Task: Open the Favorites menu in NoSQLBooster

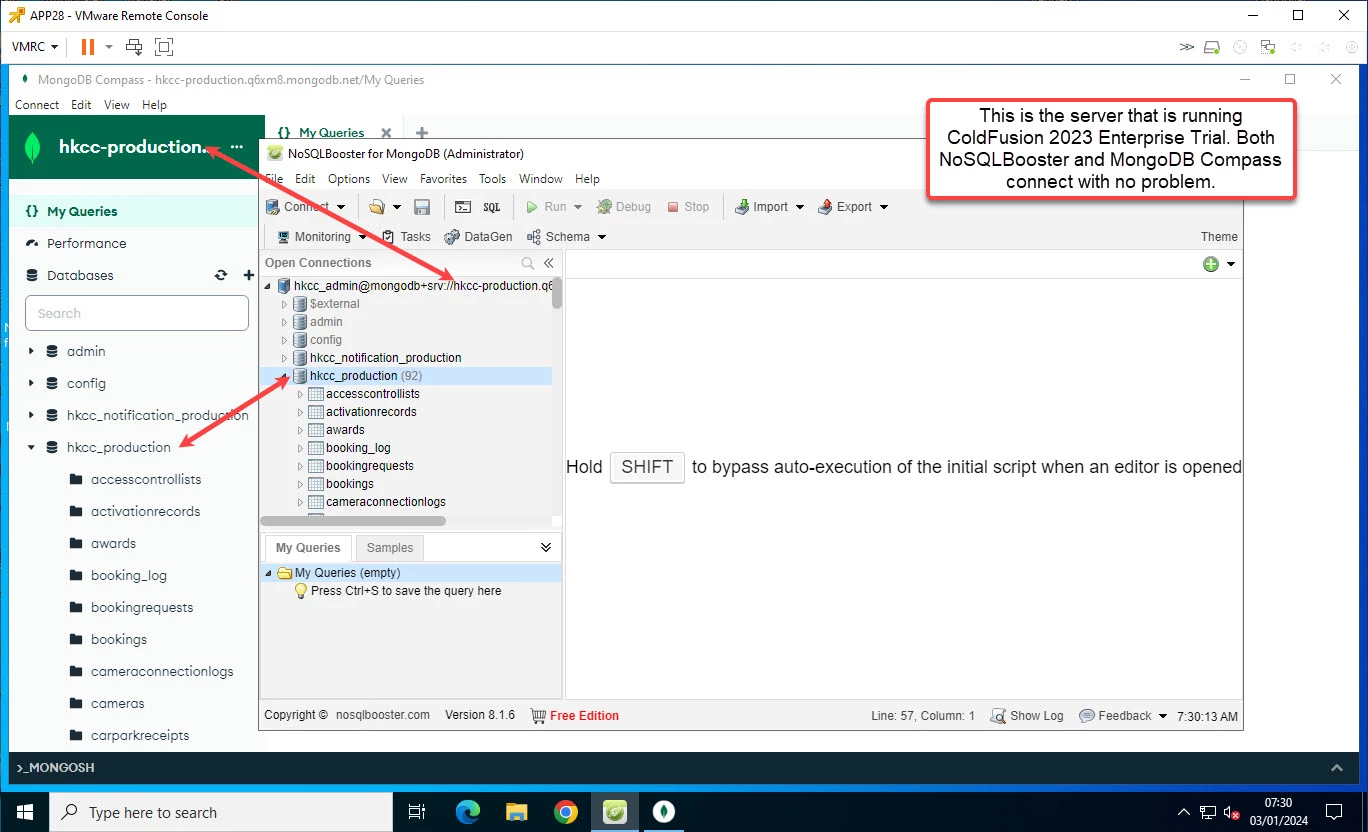Action: pos(443,179)
